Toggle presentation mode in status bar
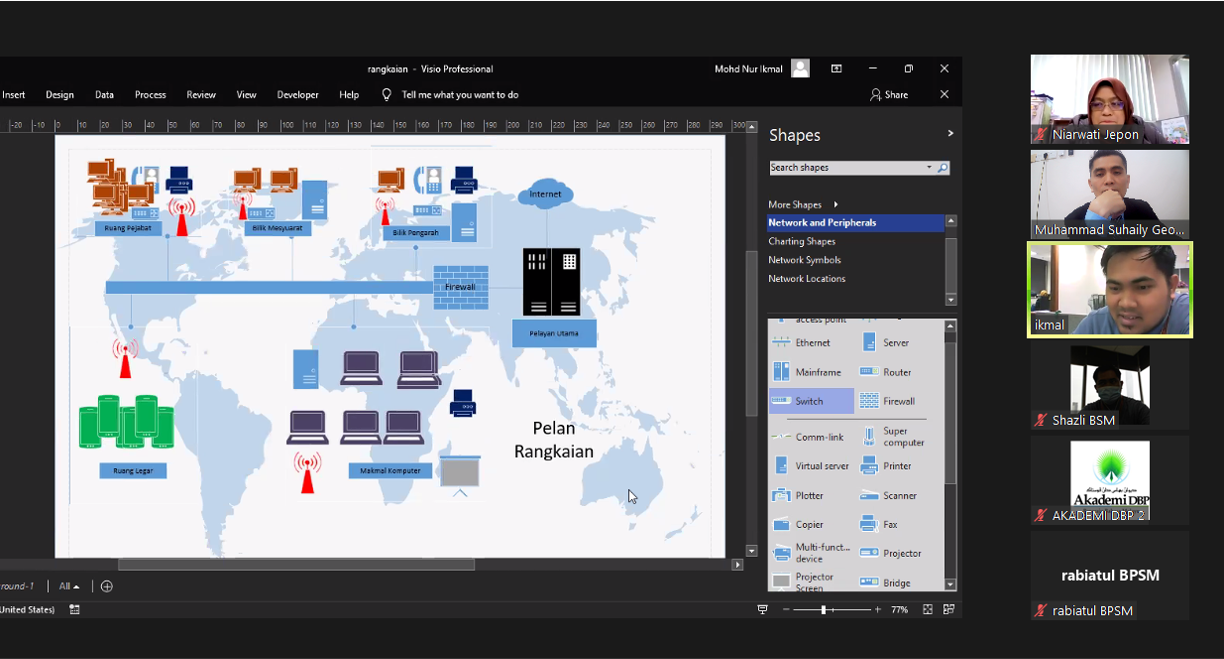 (763, 609)
